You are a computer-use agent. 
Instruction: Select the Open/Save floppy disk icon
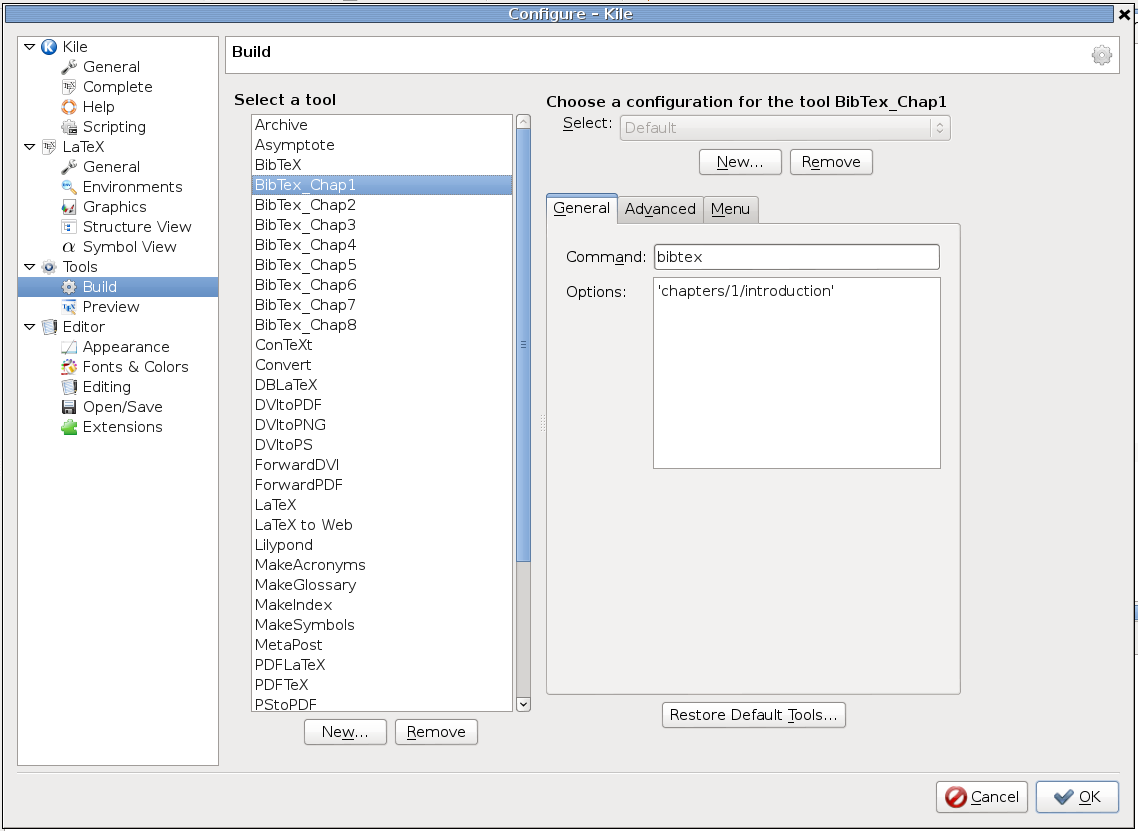[x=69, y=406]
